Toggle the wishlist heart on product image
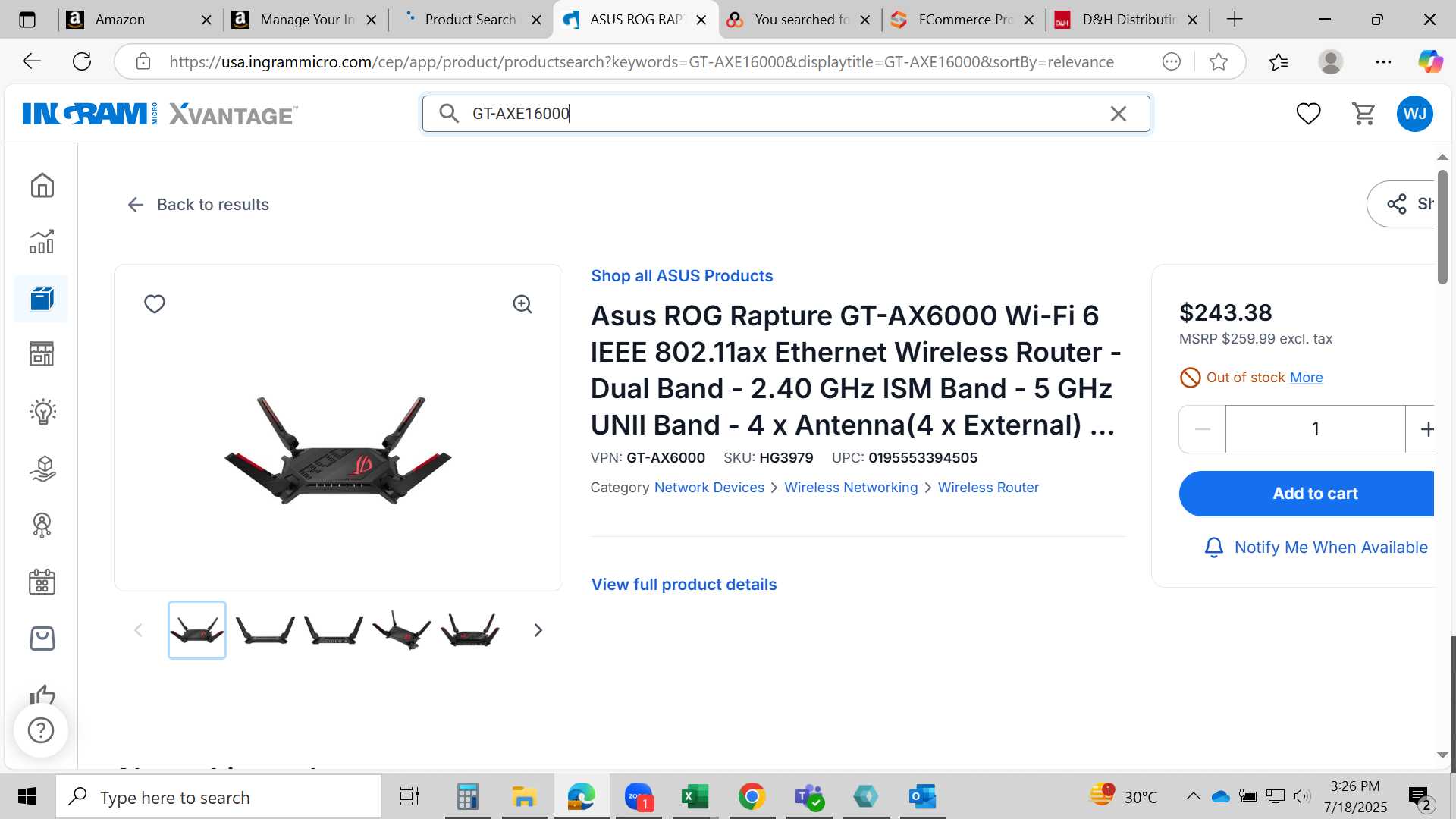 point(155,304)
